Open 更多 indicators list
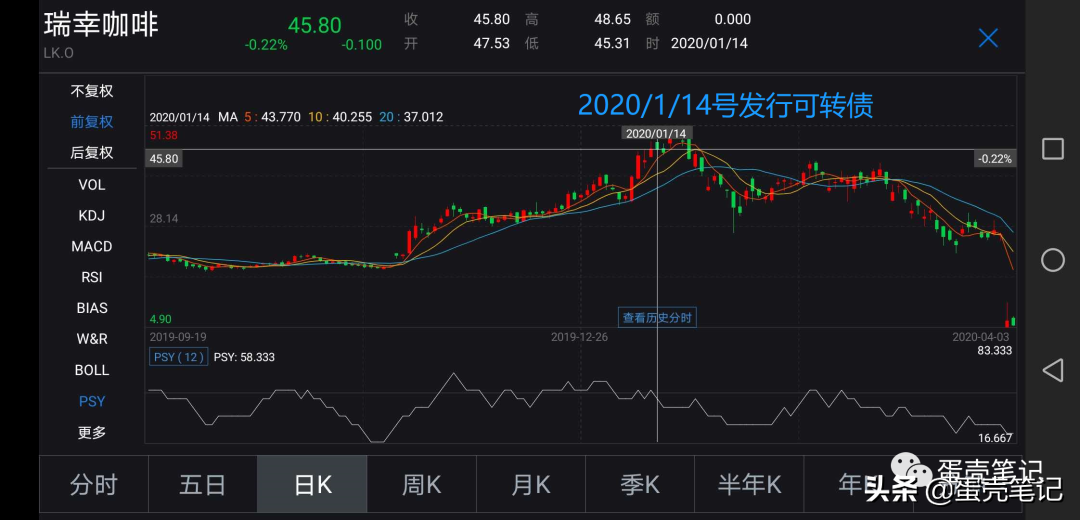 click(92, 433)
